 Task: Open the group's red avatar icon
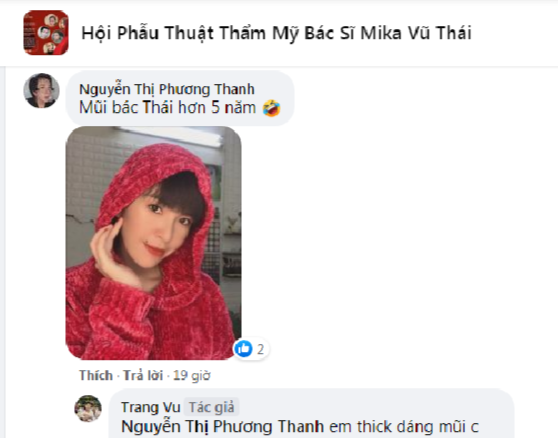(46, 32)
